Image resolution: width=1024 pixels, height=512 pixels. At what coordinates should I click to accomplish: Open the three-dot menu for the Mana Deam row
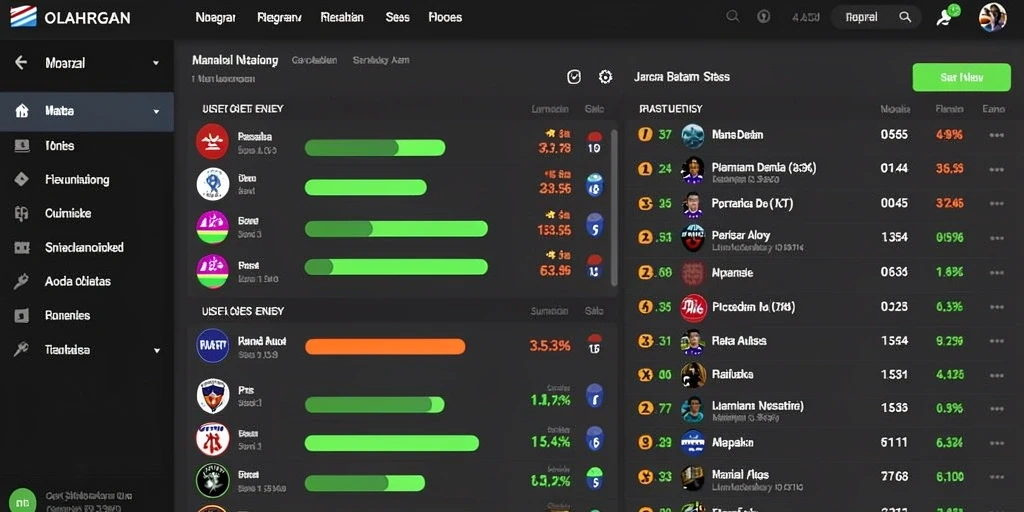coord(997,135)
